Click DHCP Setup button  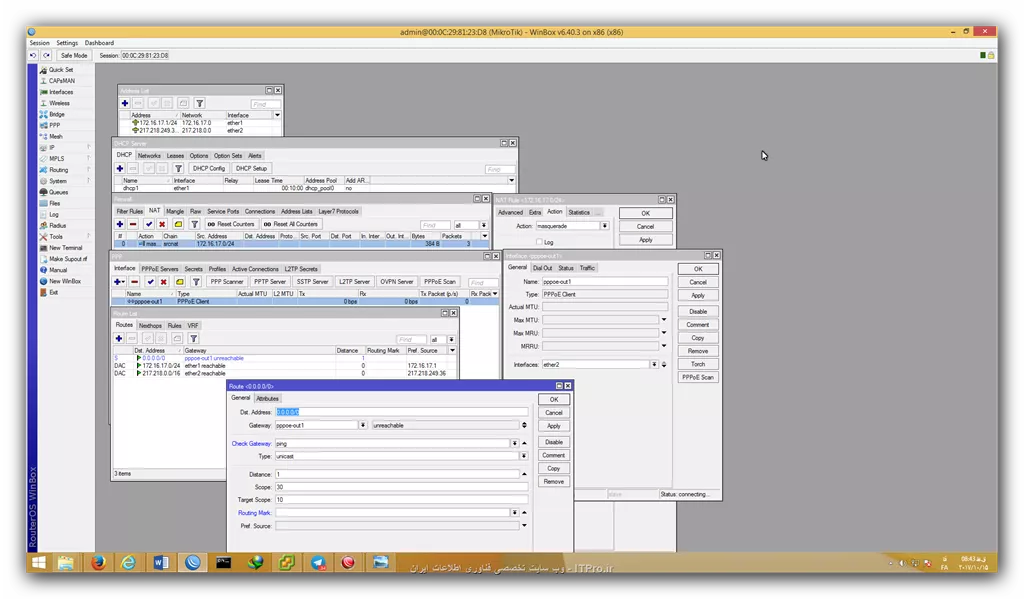point(251,169)
